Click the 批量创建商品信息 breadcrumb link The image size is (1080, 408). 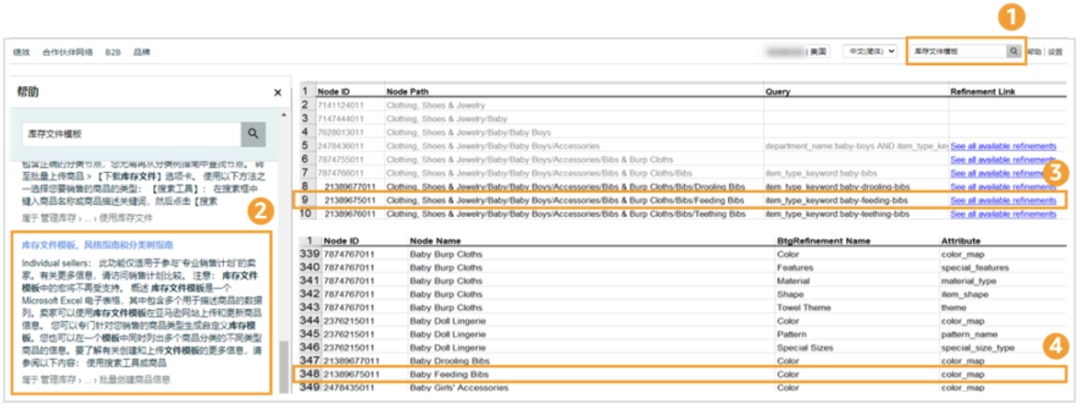[x=134, y=379]
